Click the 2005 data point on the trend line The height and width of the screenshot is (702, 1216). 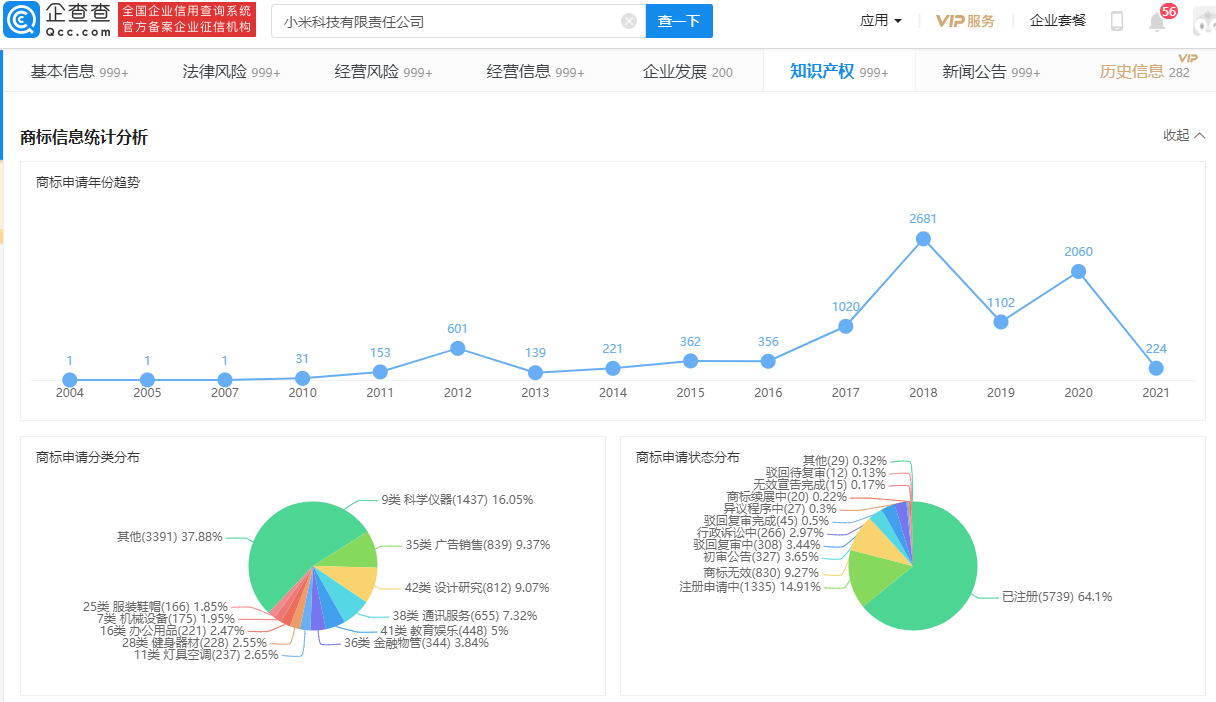coord(147,380)
